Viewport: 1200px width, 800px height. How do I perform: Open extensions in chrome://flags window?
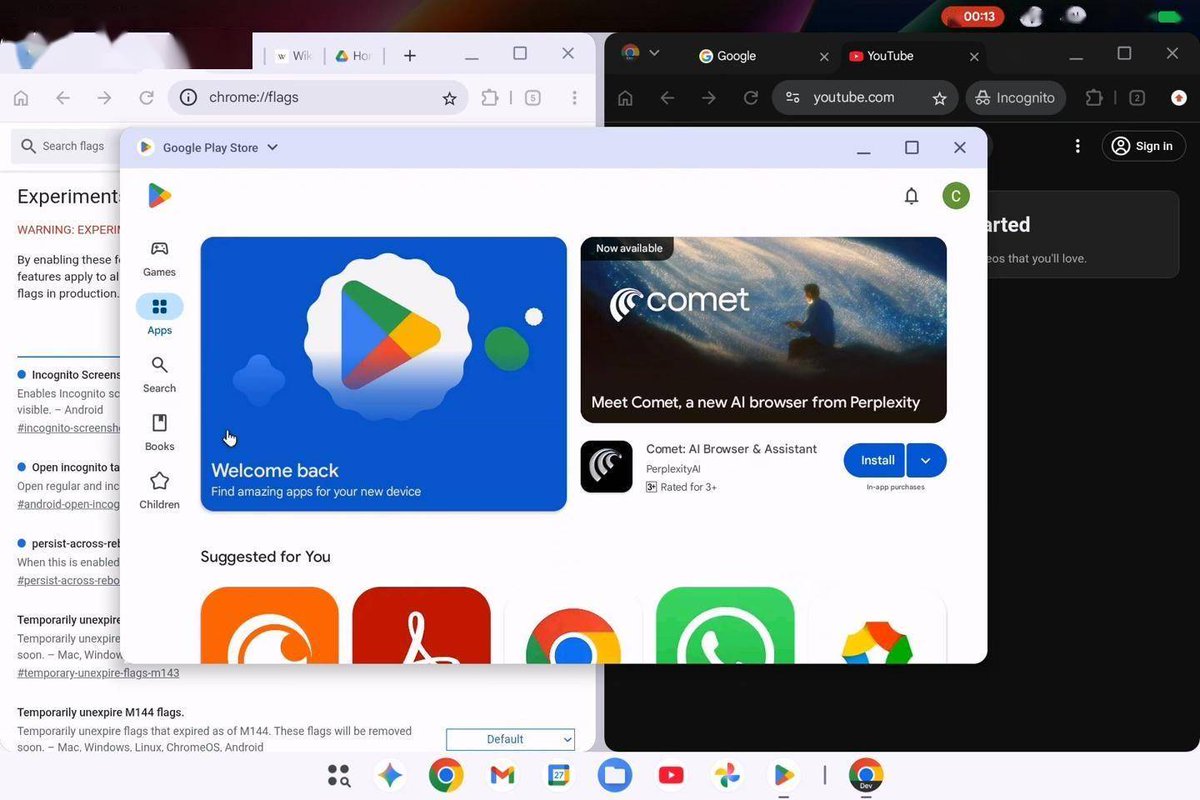pyautogui.click(x=489, y=98)
